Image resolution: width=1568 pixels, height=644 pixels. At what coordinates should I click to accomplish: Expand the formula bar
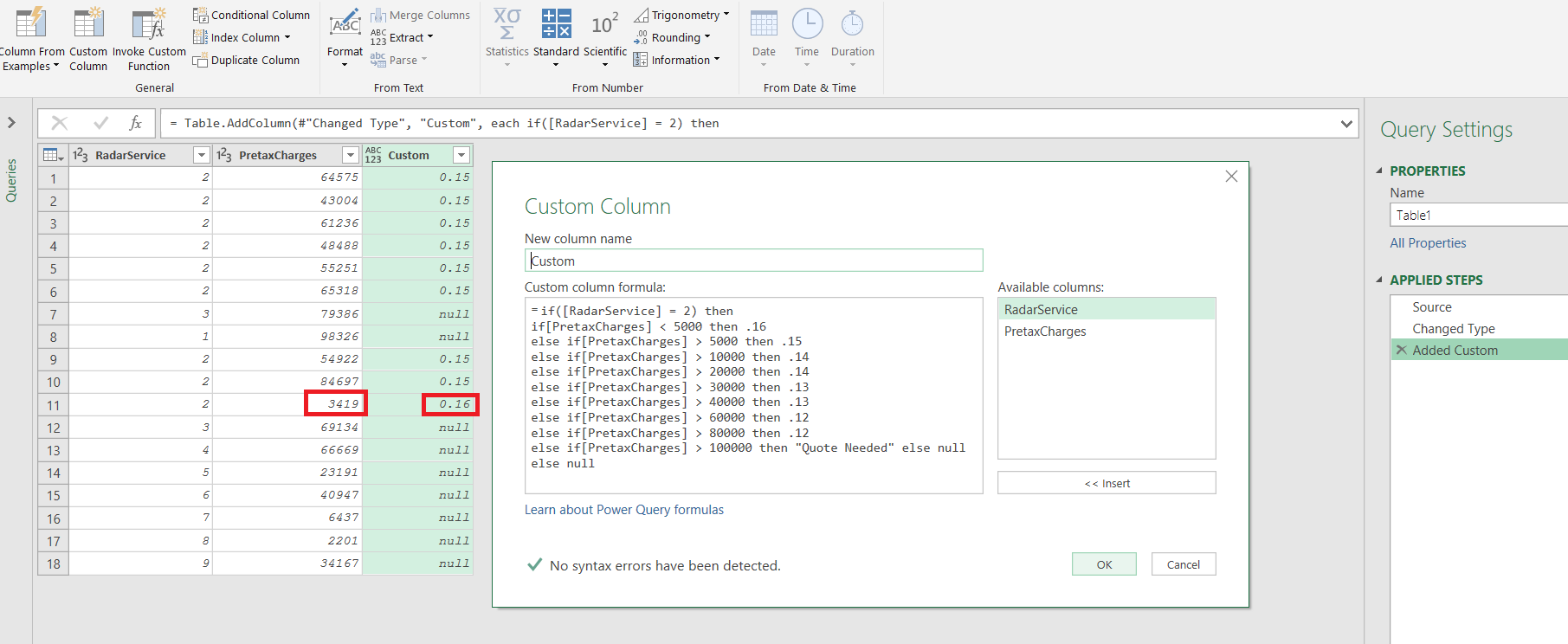1346,124
